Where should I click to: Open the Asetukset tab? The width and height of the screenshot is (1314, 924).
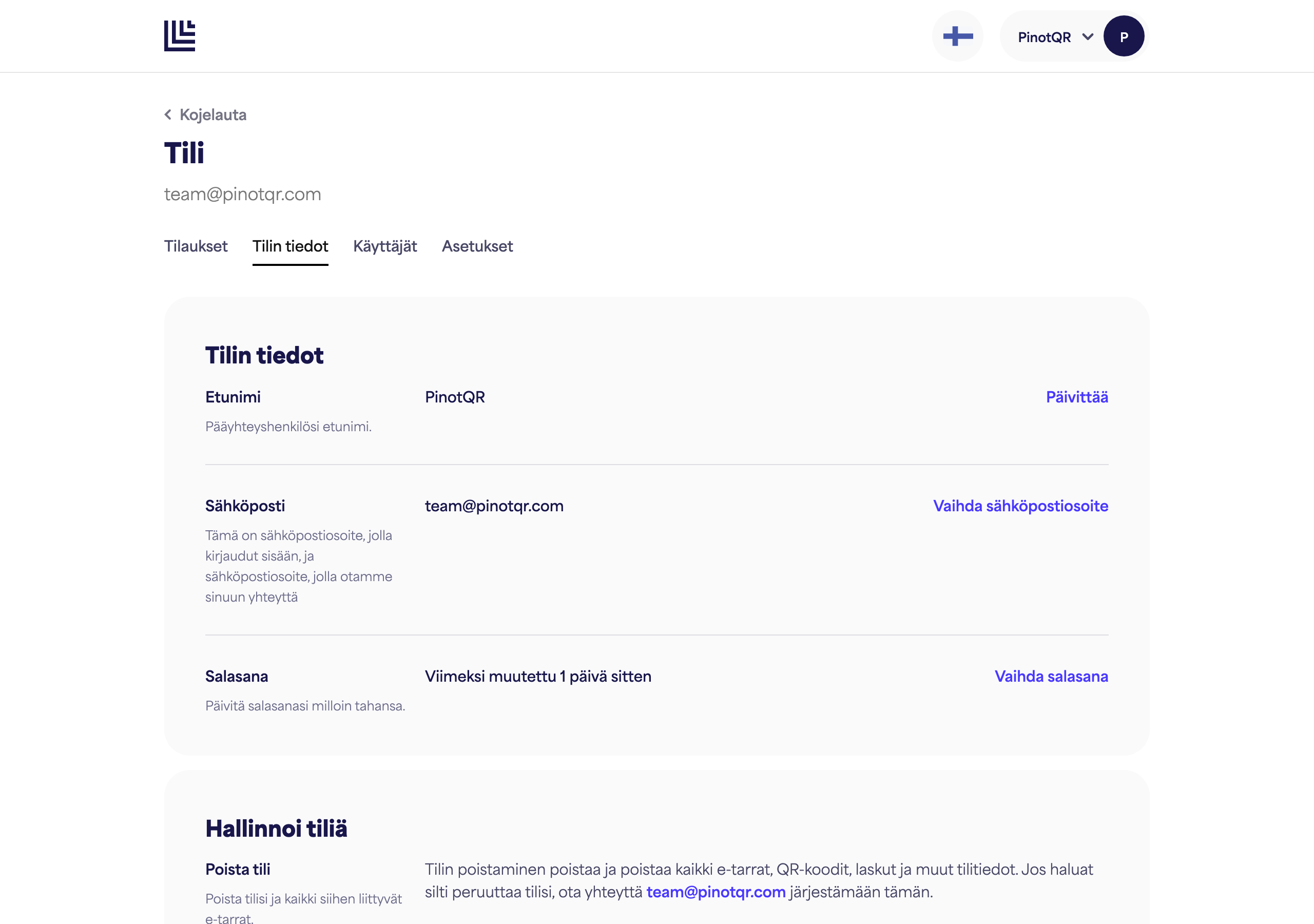477,246
